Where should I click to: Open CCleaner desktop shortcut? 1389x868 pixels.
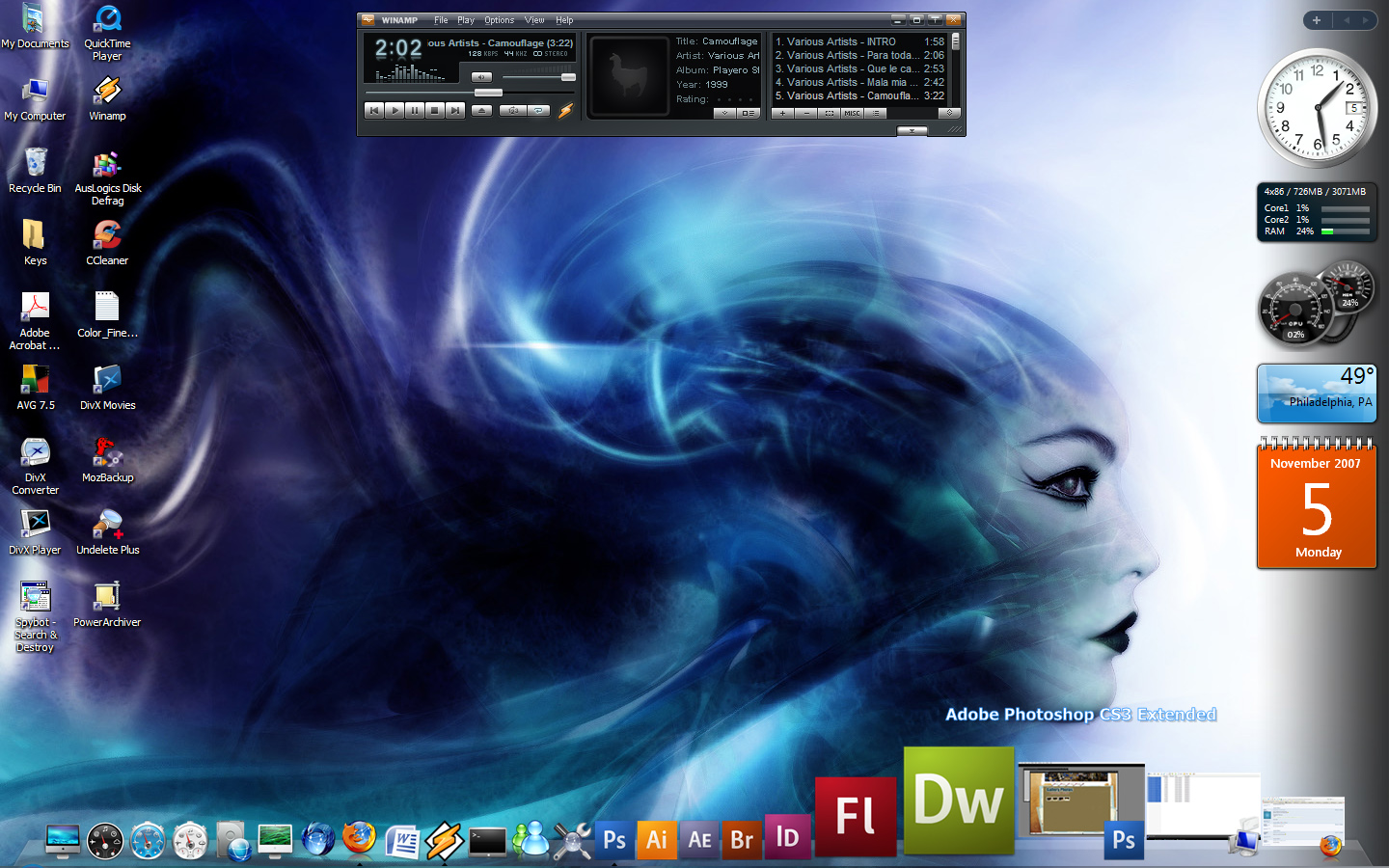pos(107,242)
